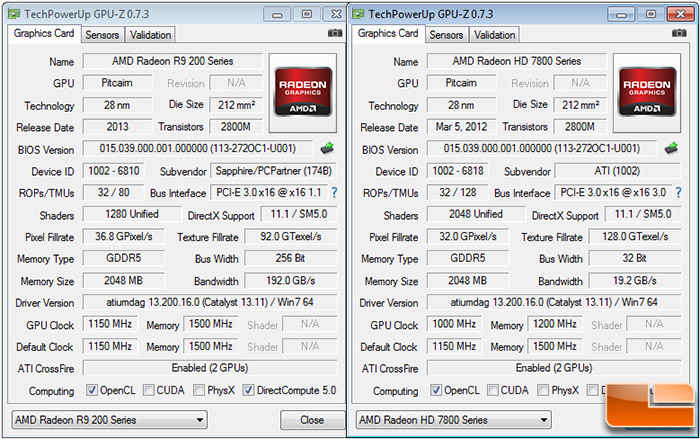This screenshot has height=439, width=700.
Task: Switch to Sensors tab in R9 200 window
Action: (x=102, y=35)
